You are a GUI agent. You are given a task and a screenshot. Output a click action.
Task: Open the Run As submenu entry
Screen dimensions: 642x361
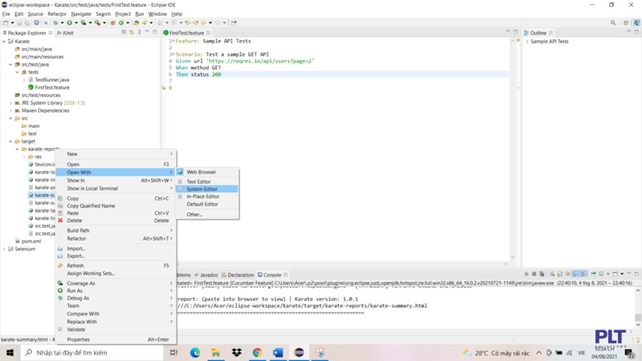(x=116, y=291)
